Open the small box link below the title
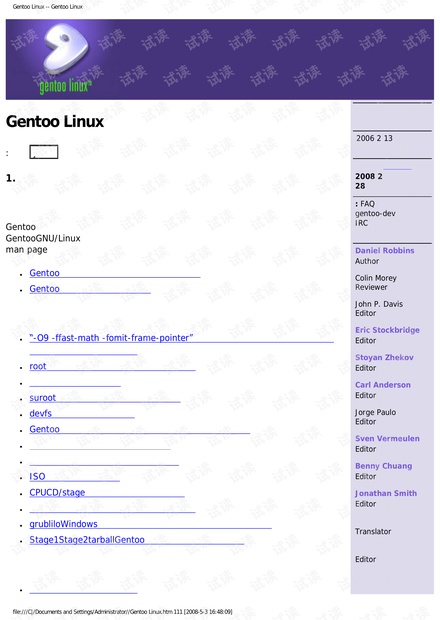440x620 pixels. (x=43, y=152)
